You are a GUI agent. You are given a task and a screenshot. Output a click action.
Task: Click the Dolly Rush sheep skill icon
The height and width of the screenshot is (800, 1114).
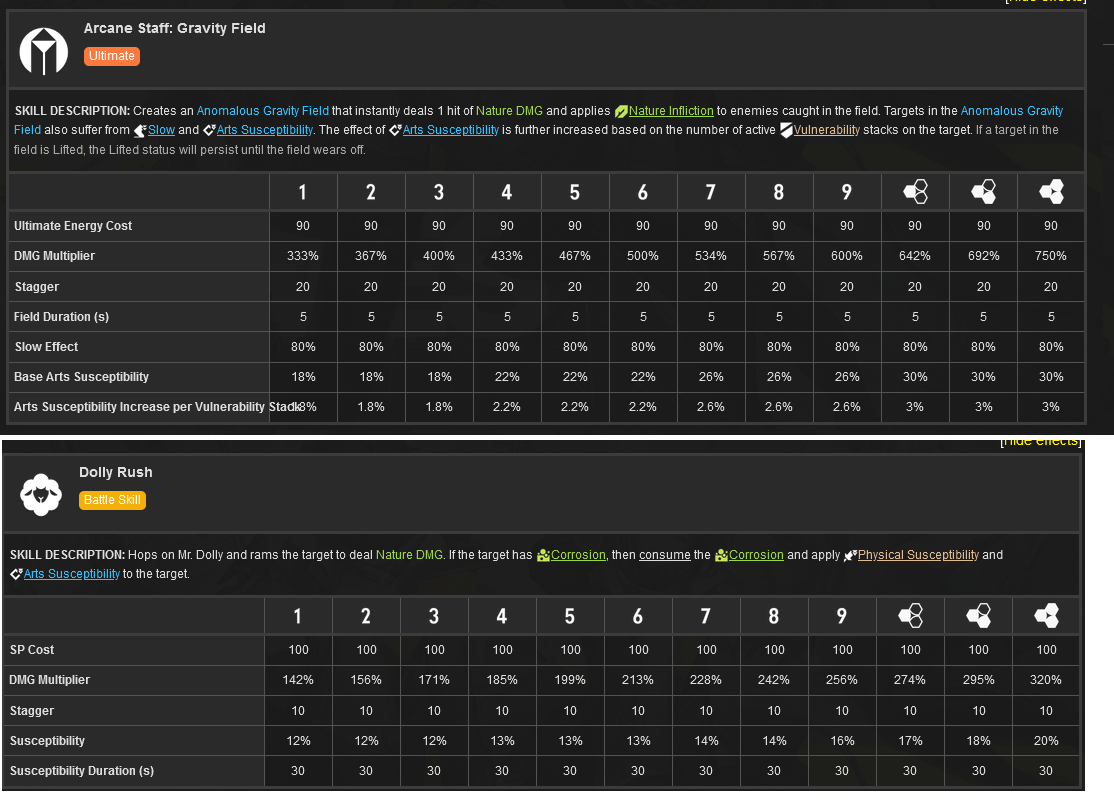(x=40, y=494)
